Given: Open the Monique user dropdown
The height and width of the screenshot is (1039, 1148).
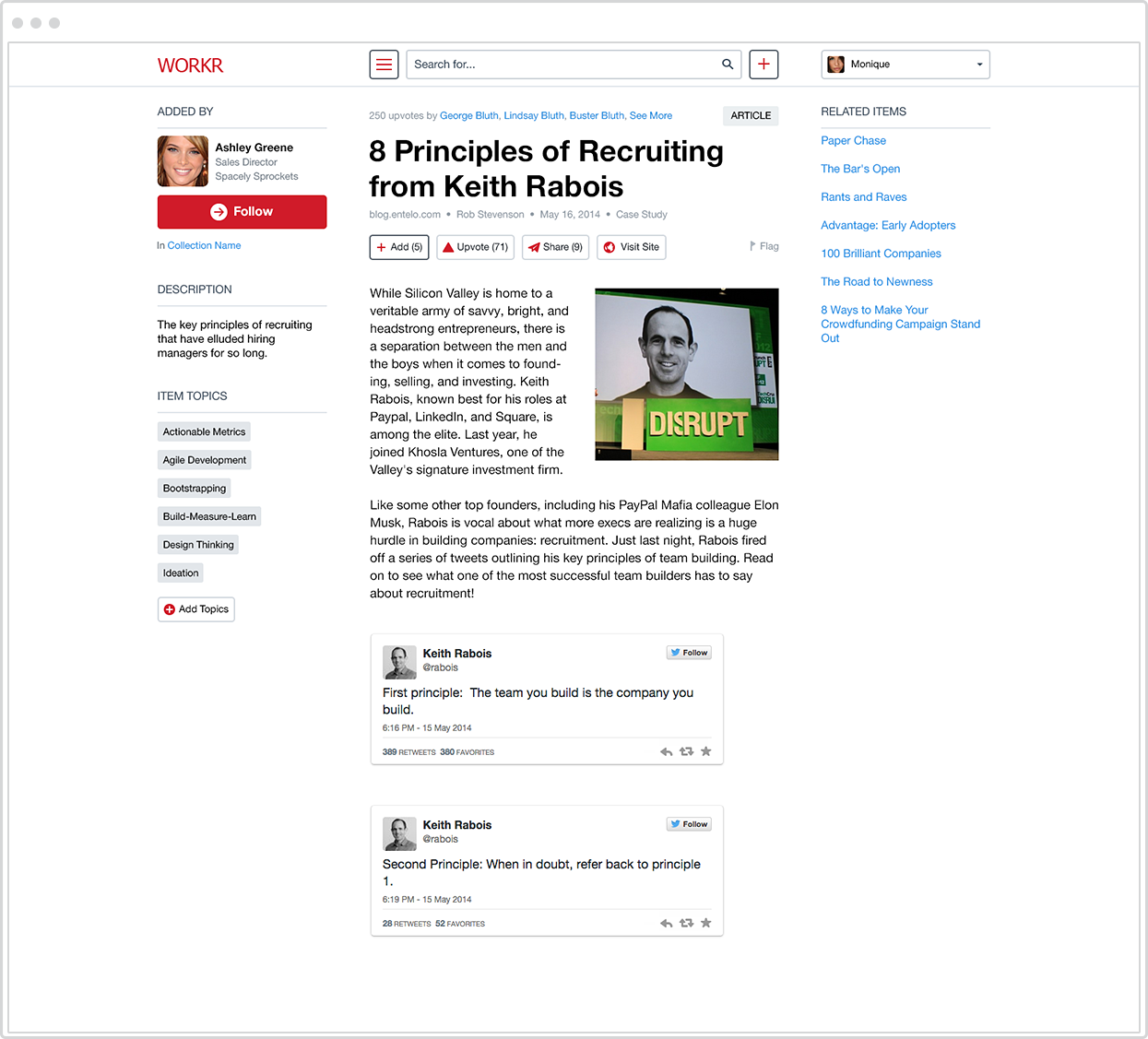Looking at the screenshot, I should (905, 65).
